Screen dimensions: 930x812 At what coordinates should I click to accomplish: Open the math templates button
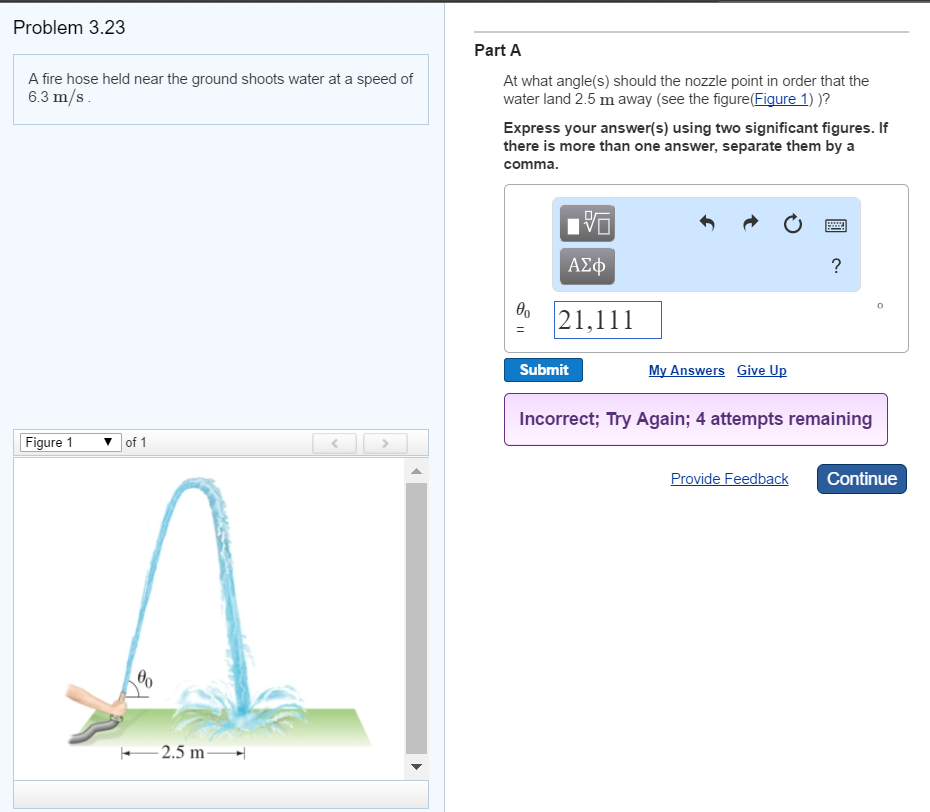[587, 224]
